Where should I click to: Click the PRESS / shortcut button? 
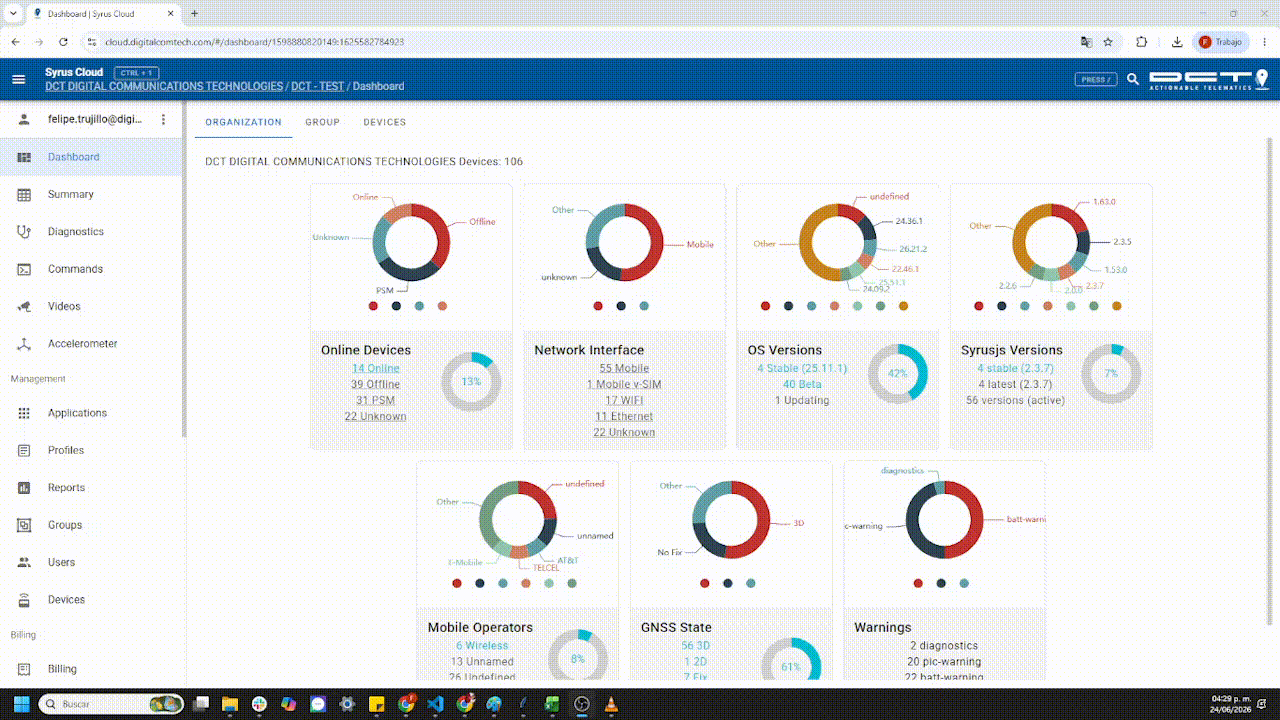tap(1095, 79)
